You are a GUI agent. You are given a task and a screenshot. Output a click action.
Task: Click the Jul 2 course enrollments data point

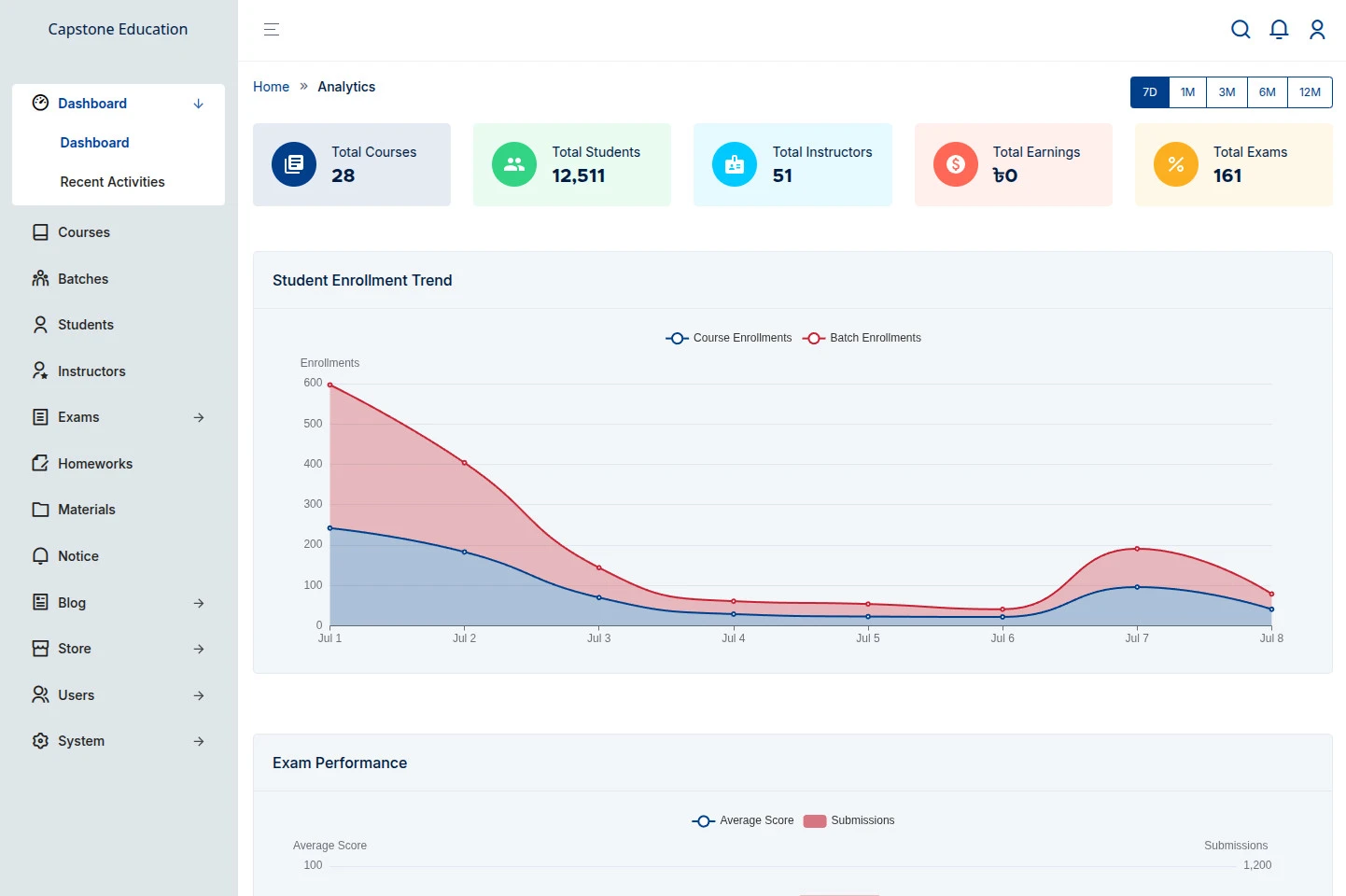pyautogui.click(x=464, y=552)
